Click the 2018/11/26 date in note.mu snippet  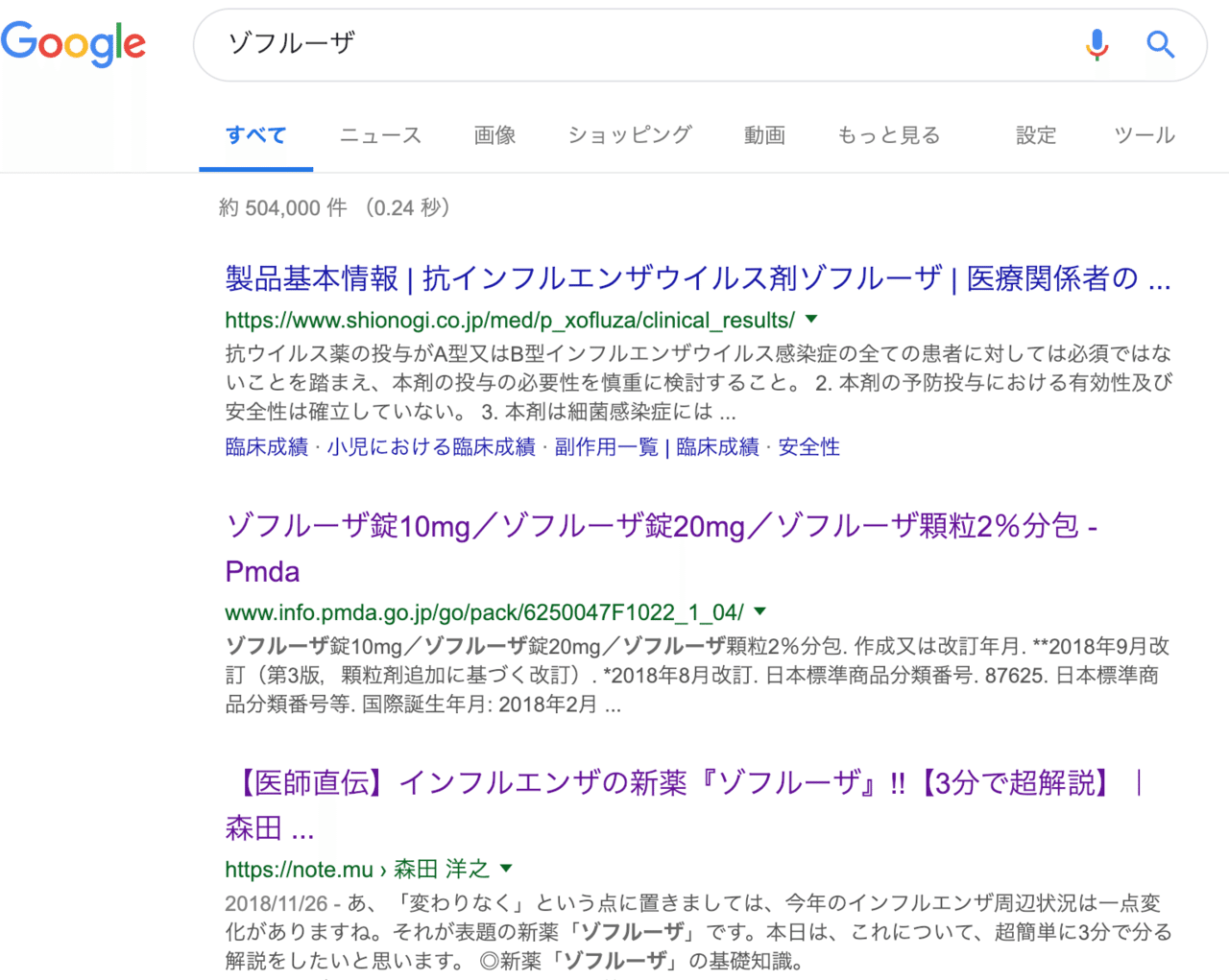point(277,903)
